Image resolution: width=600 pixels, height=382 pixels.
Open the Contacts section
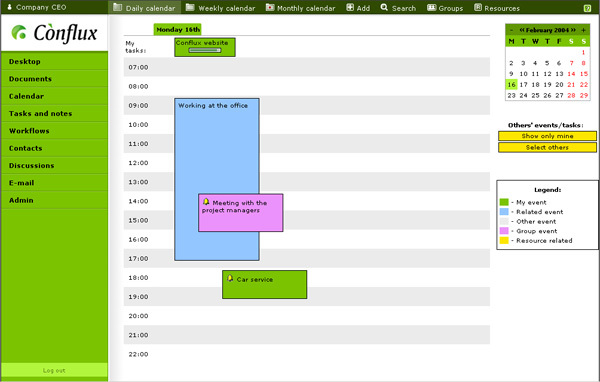coord(54,148)
